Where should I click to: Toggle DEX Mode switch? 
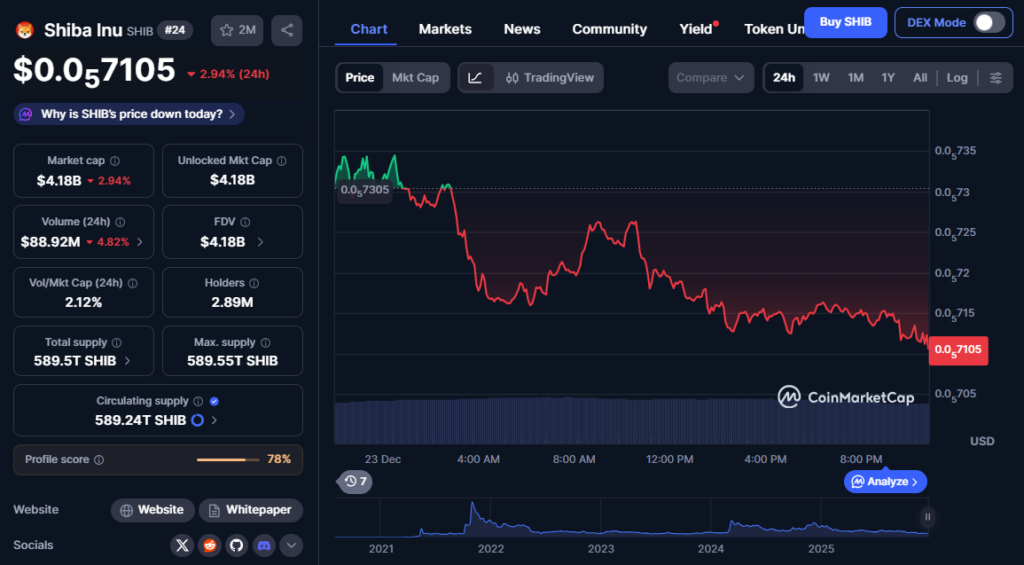coord(988,22)
